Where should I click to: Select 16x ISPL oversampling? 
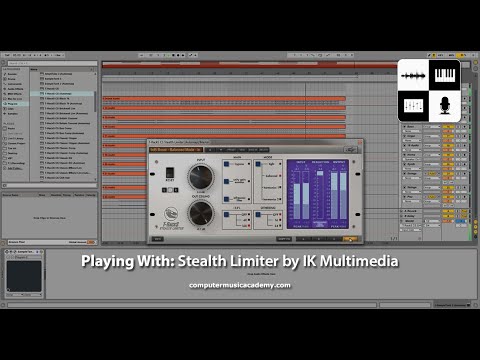[x=245, y=226]
